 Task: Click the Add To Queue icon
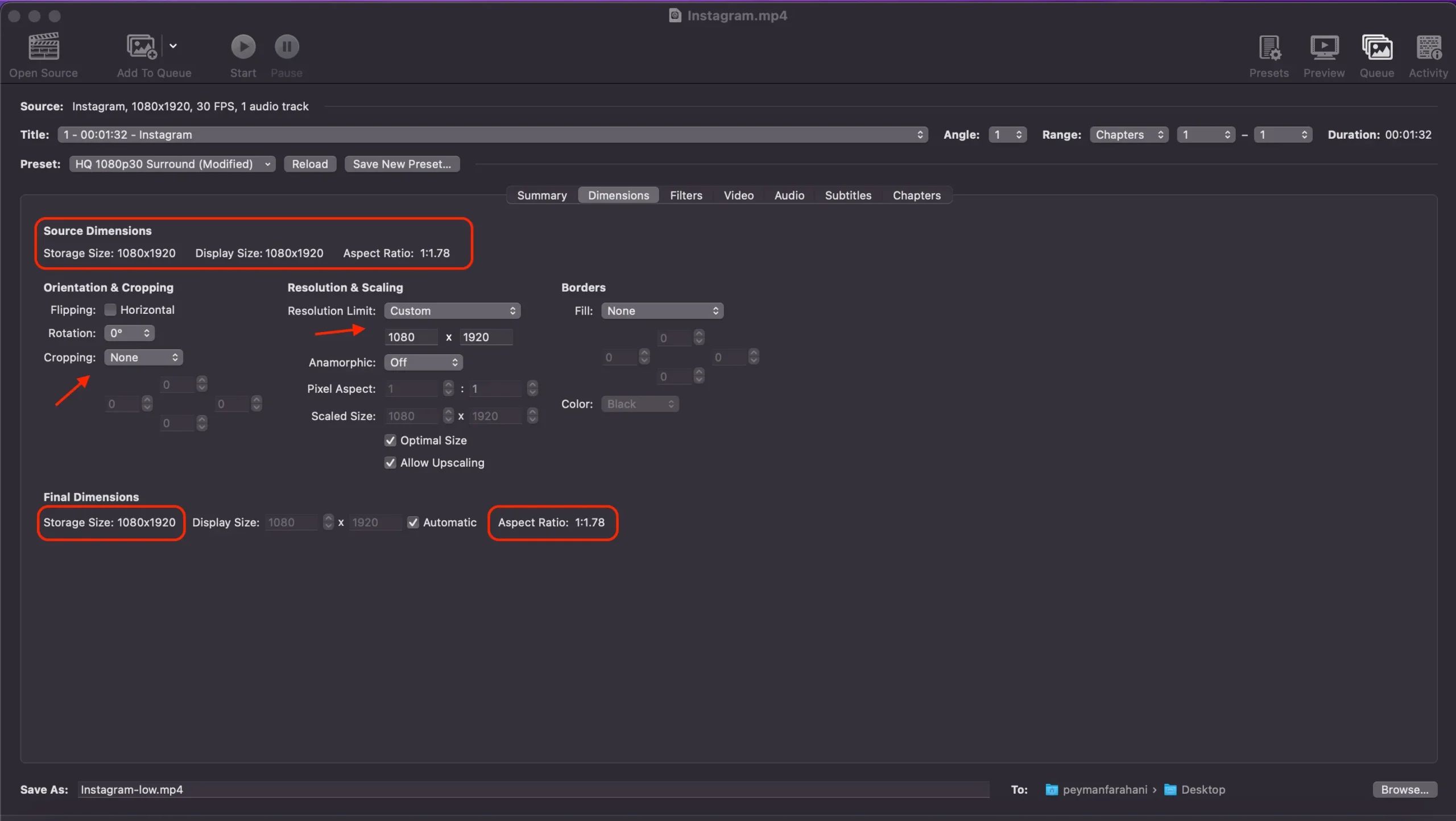[x=141, y=47]
